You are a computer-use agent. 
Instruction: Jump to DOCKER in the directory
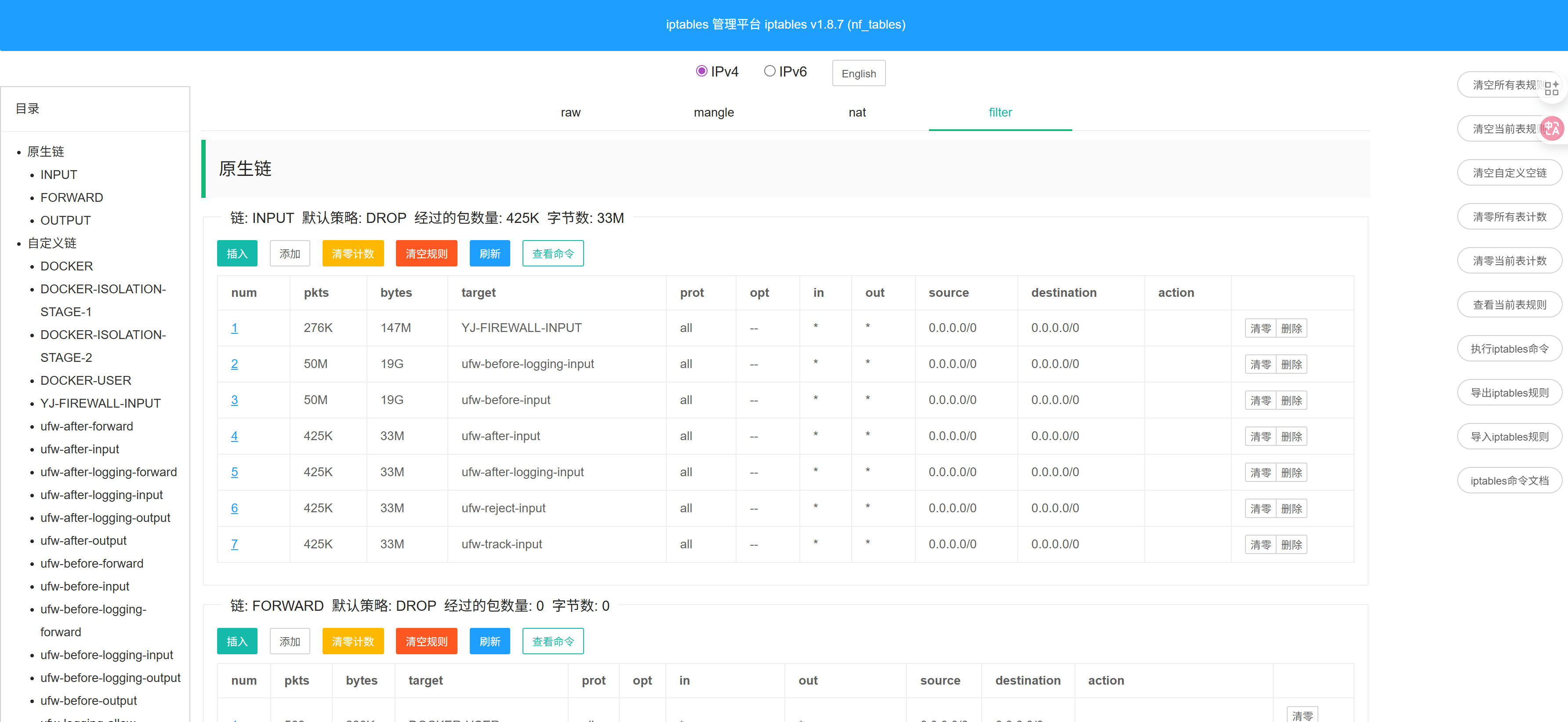pyautogui.click(x=66, y=266)
